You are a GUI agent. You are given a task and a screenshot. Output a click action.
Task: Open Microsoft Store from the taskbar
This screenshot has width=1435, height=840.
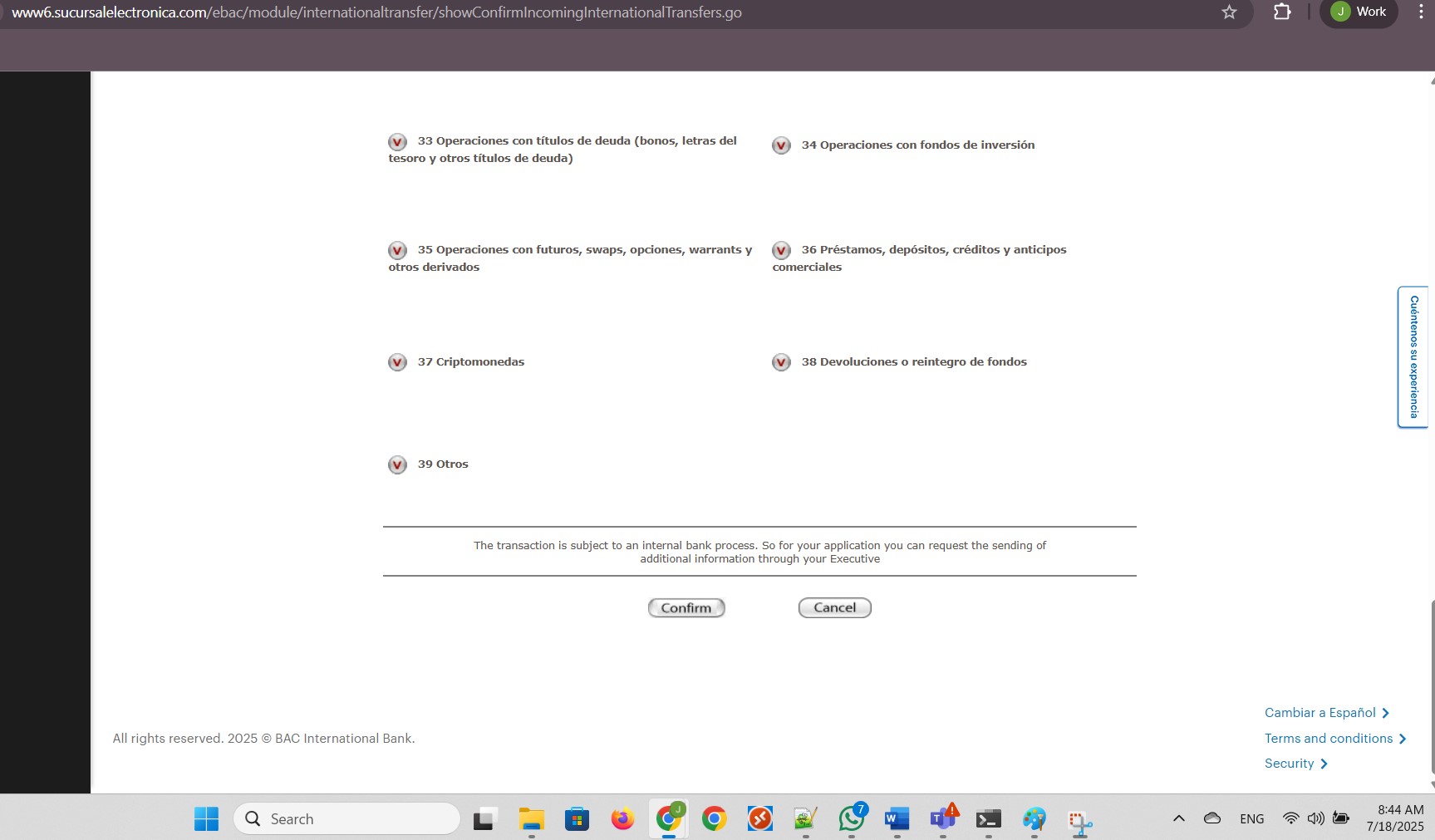[577, 819]
